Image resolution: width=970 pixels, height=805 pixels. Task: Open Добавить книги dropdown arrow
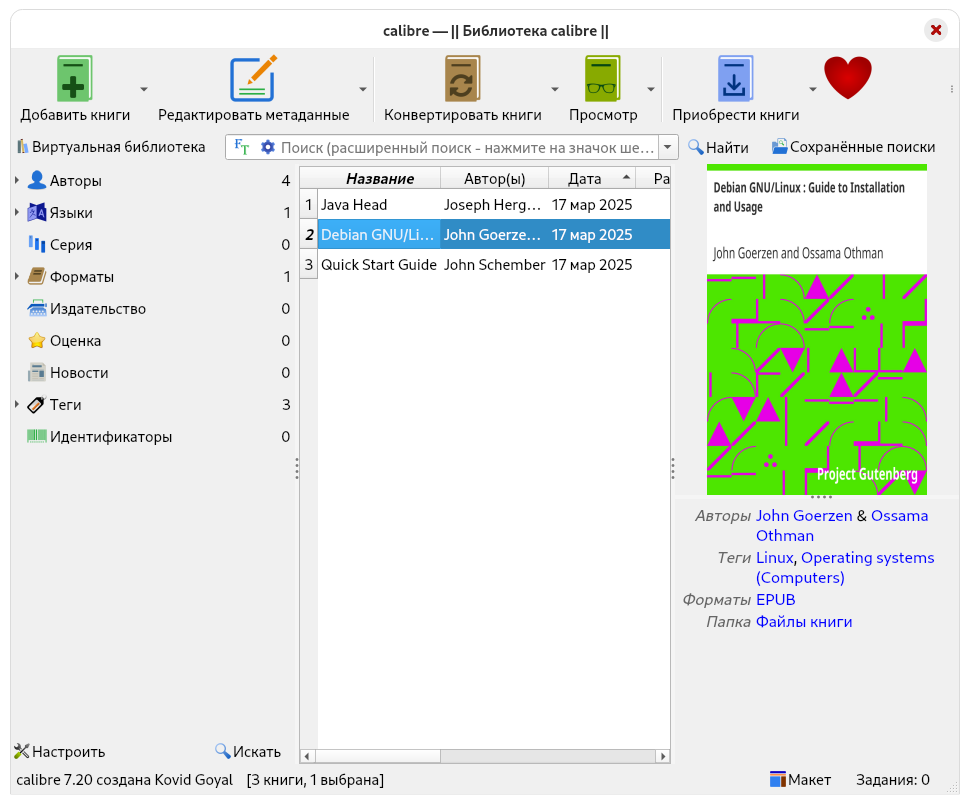click(x=144, y=89)
